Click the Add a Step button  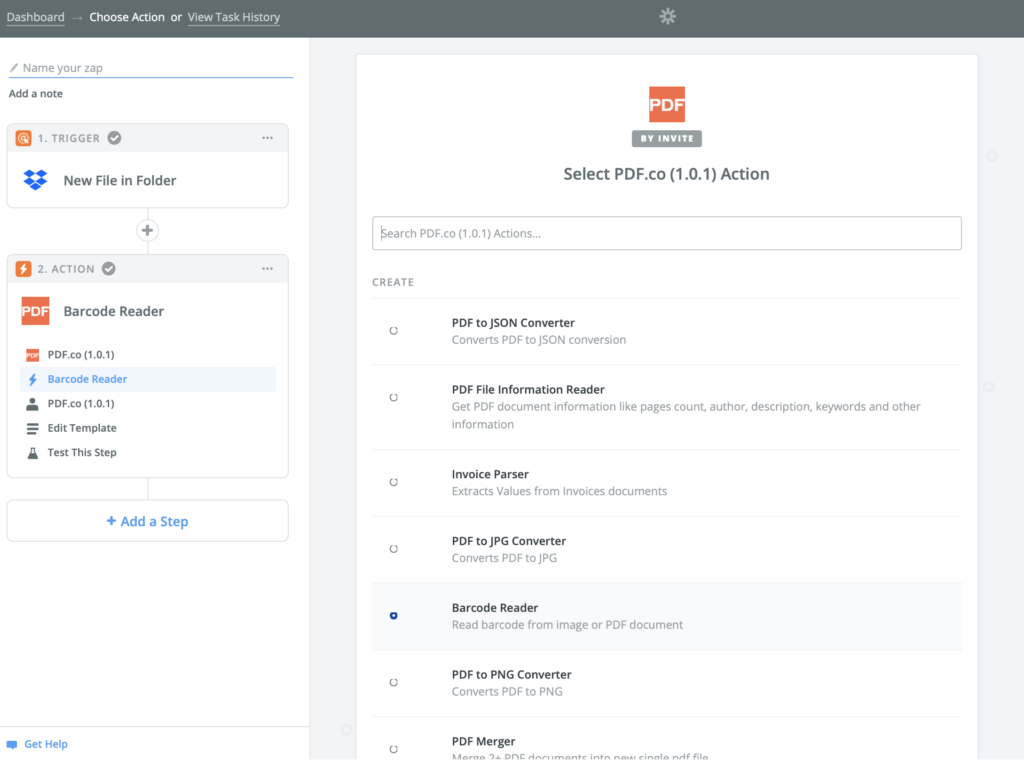pyautogui.click(x=148, y=521)
